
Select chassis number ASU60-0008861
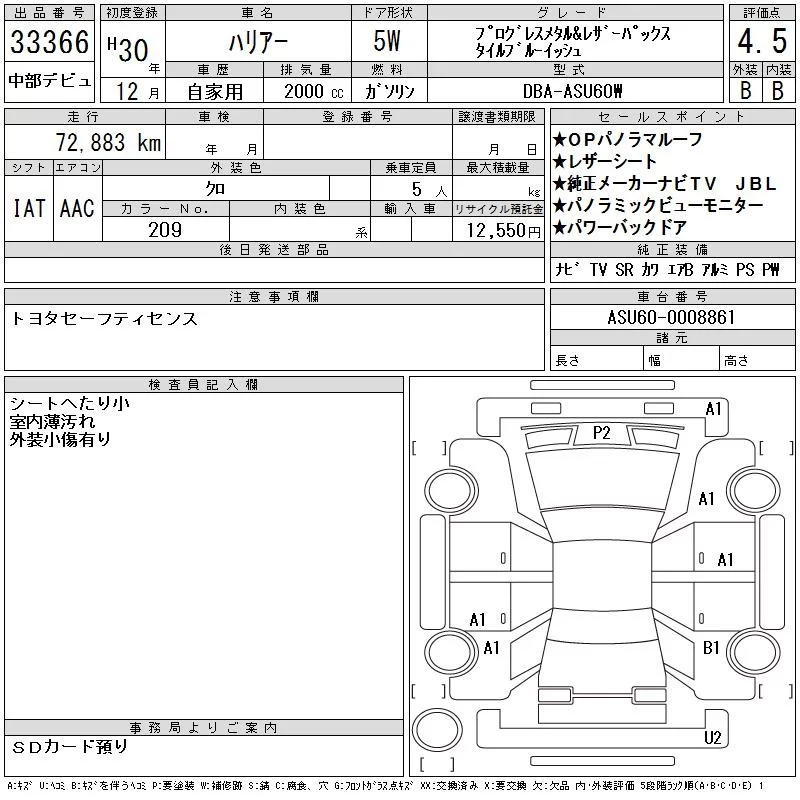tap(671, 318)
